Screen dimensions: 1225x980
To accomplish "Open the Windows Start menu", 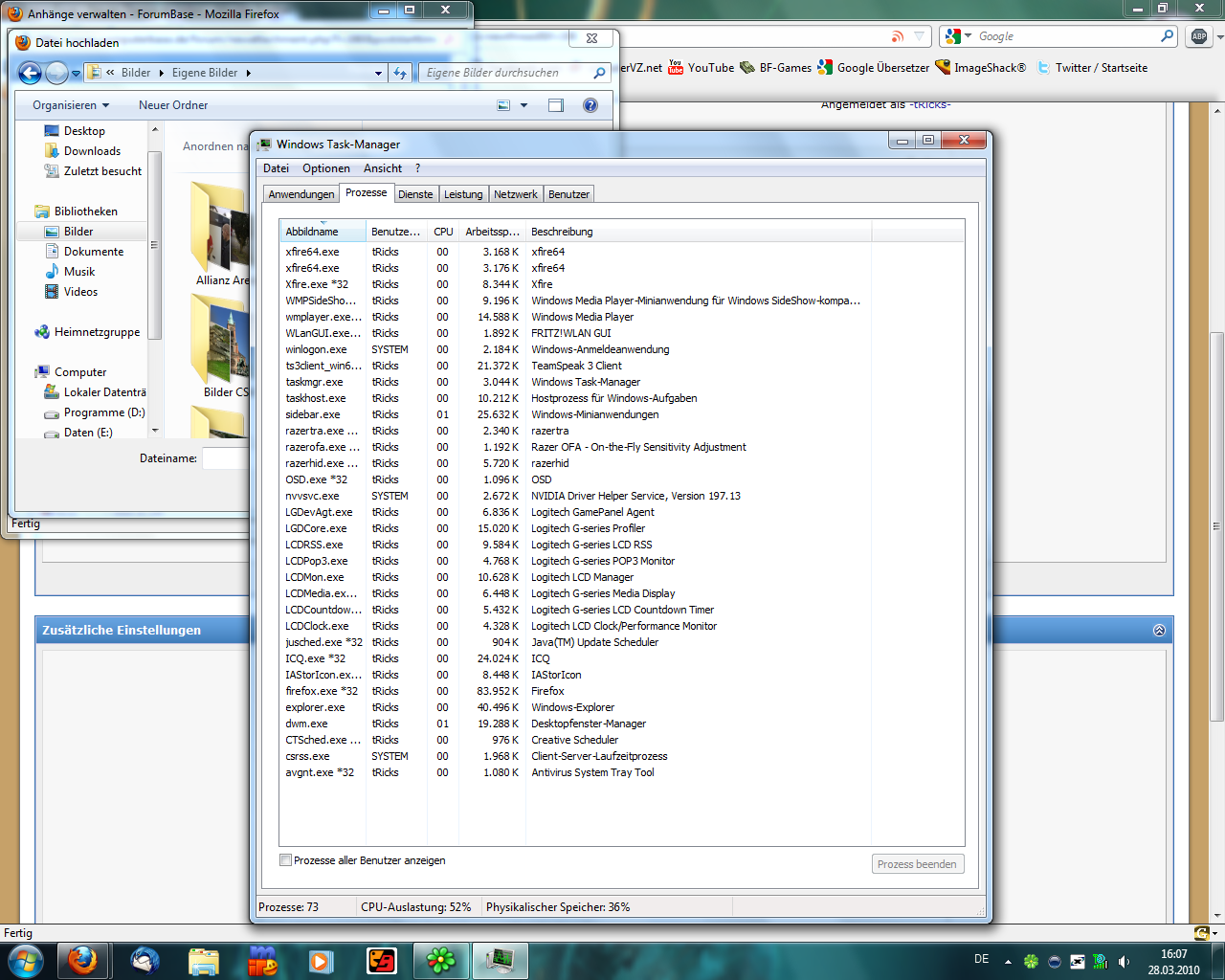I will click(24, 960).
